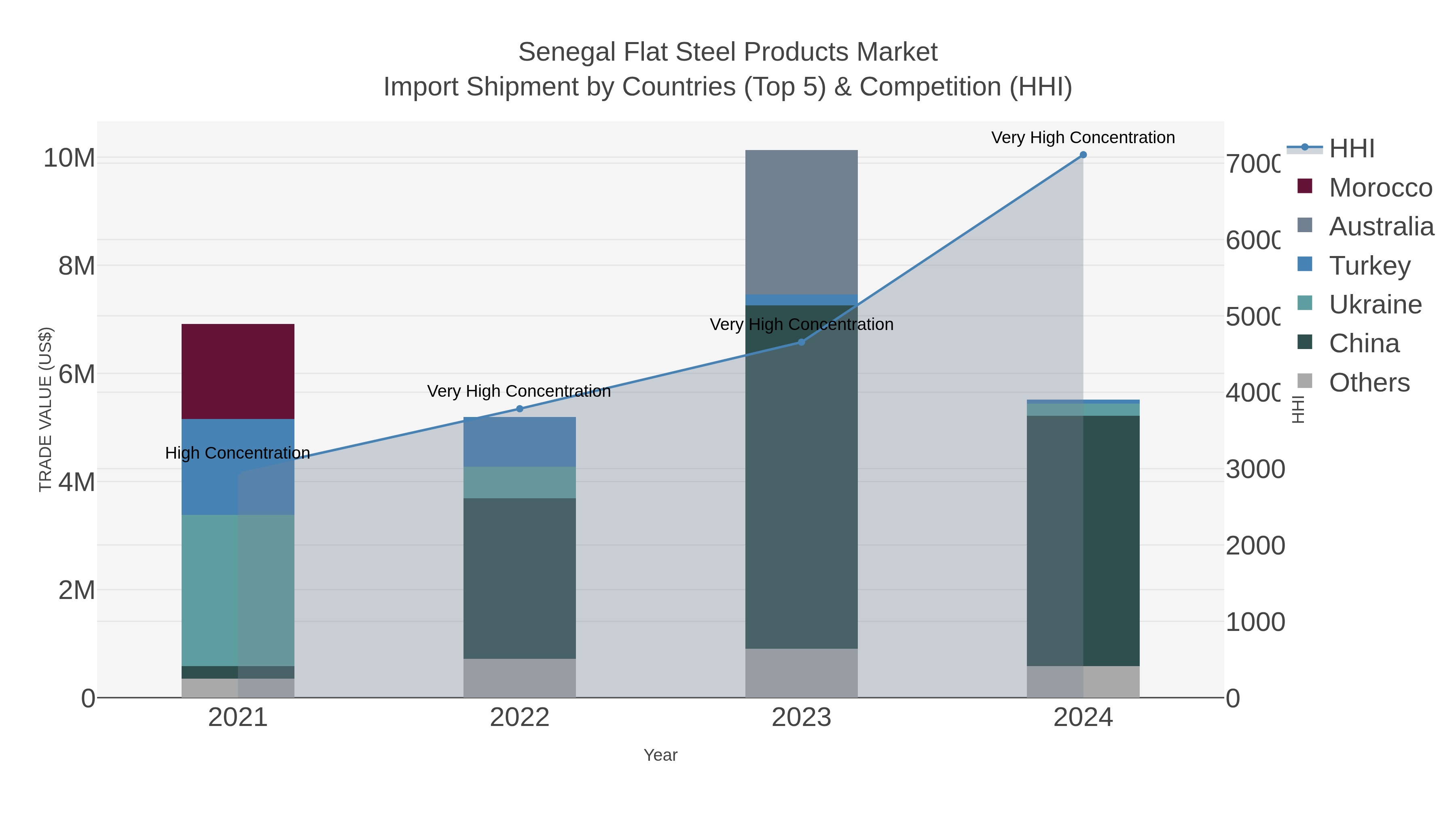This screenshot has width=1456, height=819.
Task: Toggle the Morocco legend entry
Action: tap(1365, 187)
